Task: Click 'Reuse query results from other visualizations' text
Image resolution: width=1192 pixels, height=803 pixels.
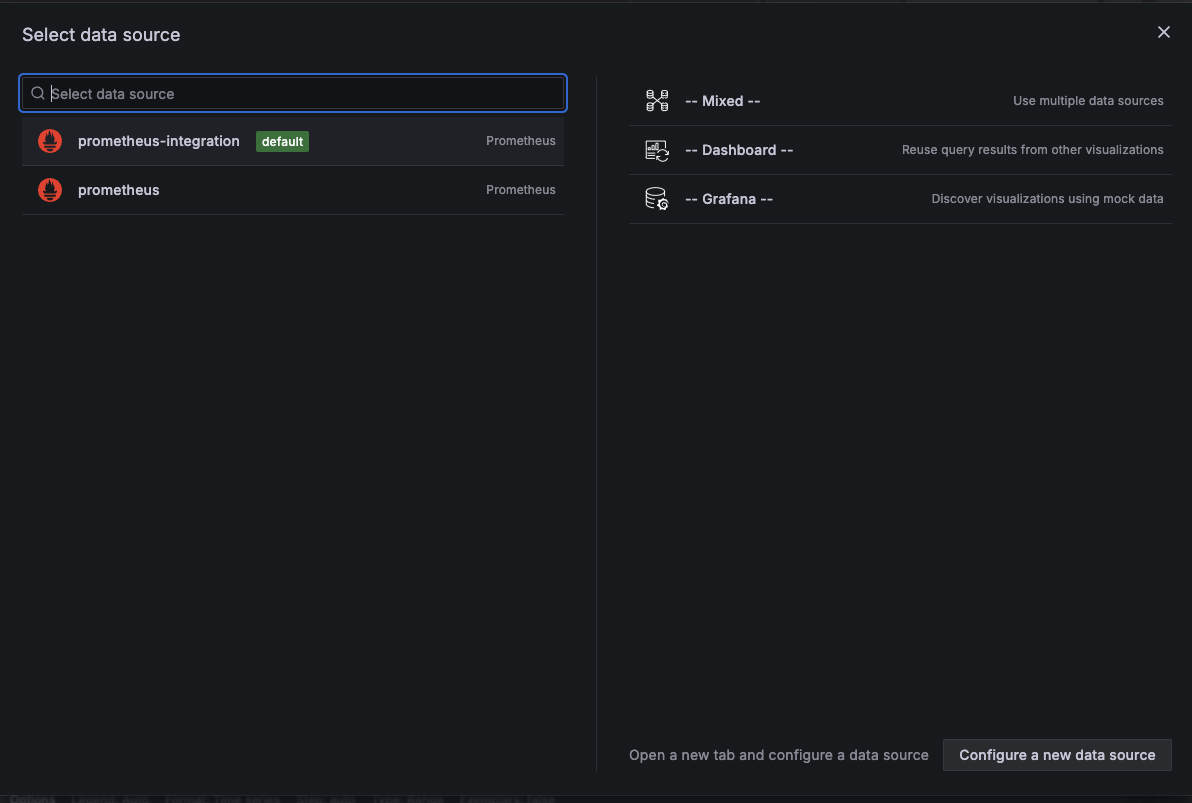Action: 1032,150
